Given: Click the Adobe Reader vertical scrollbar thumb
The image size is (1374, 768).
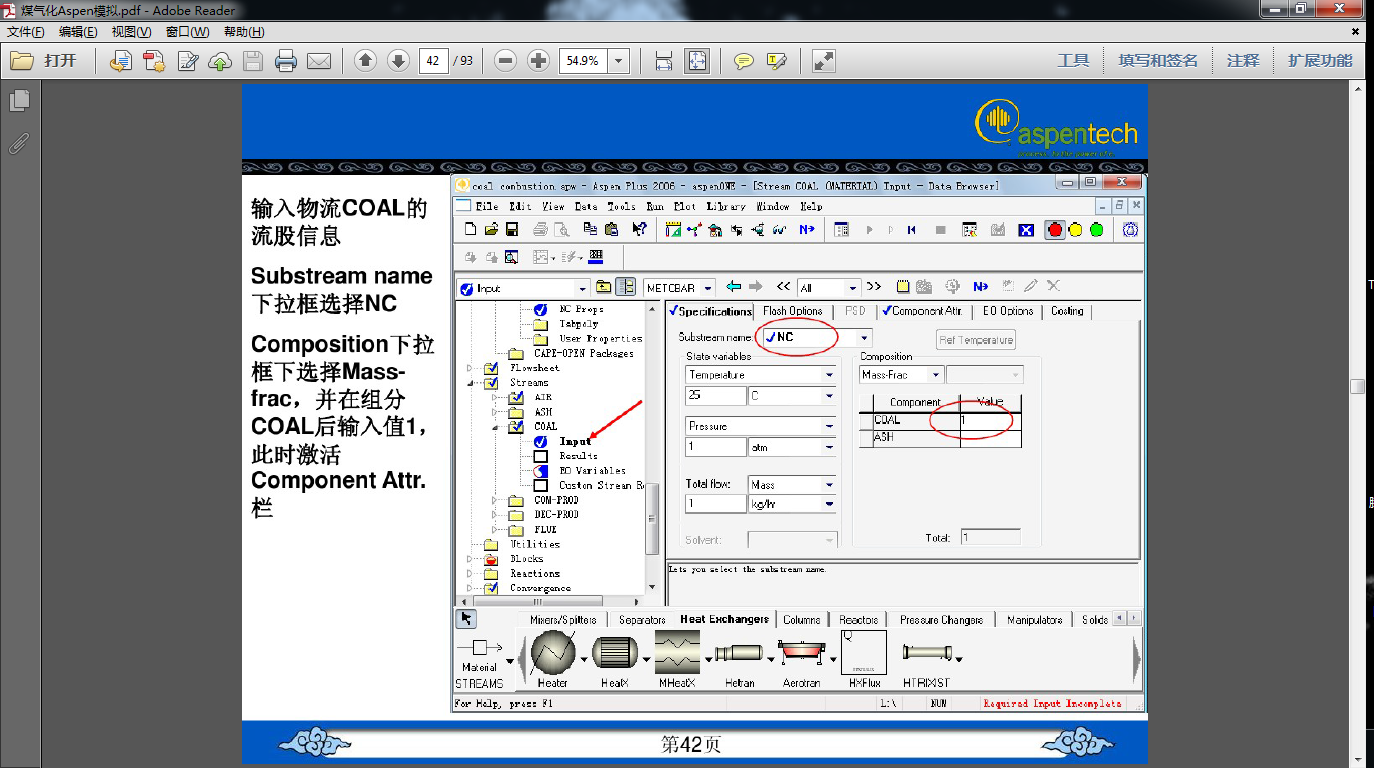Looking at the screenshot, I should pyautogui.click(x=1357, y=387).
